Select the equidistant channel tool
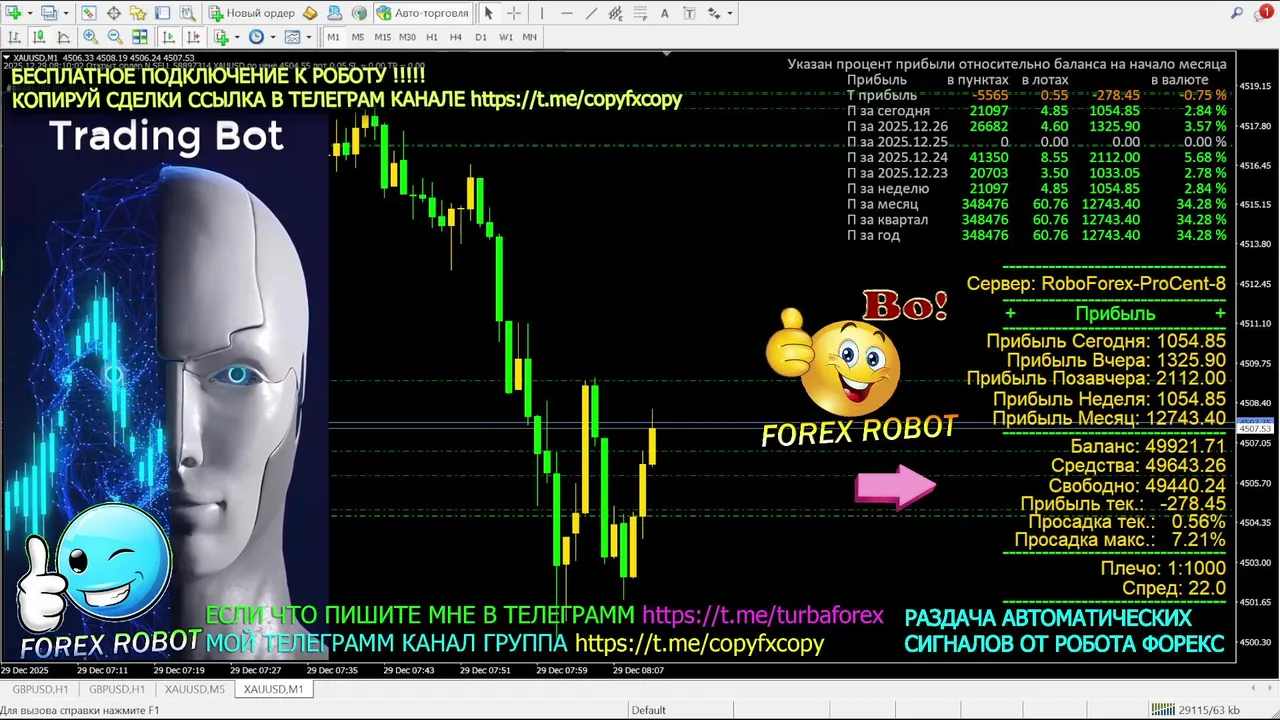The height and width of the screenshot is (720, 1280). coord(616,13)
